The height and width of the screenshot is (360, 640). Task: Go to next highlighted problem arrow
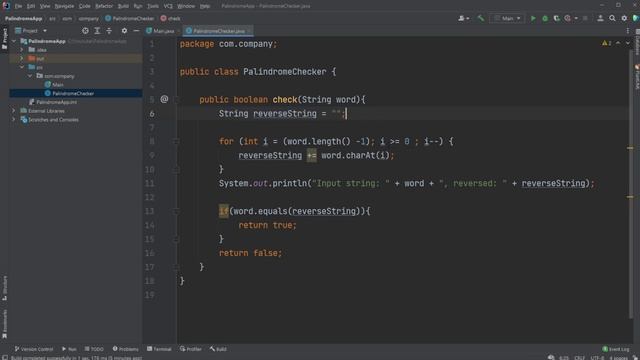click(628, 43)
